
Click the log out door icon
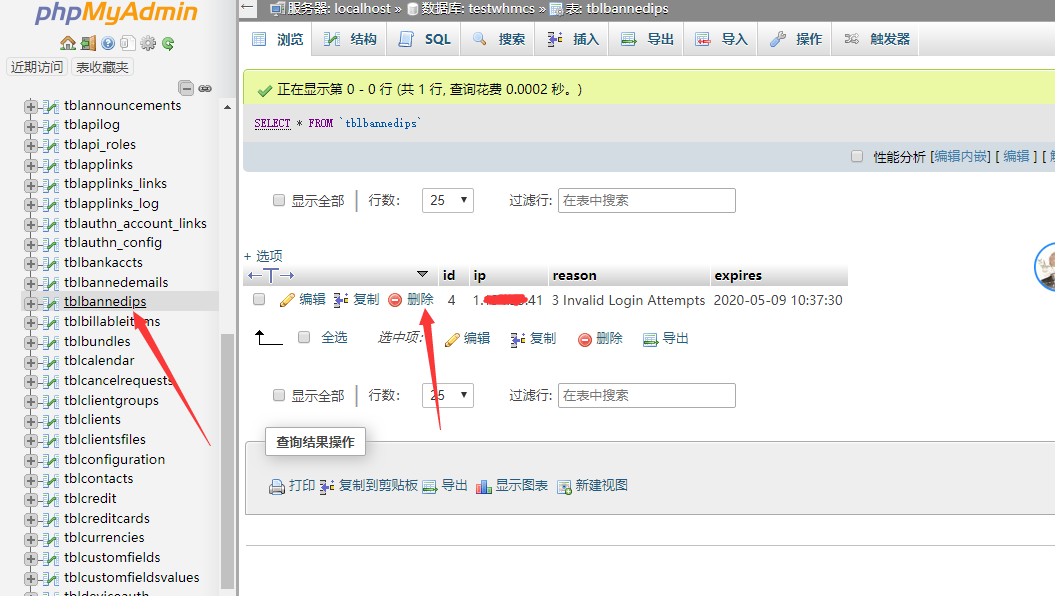pyautogui.click(x=88, y=44)
